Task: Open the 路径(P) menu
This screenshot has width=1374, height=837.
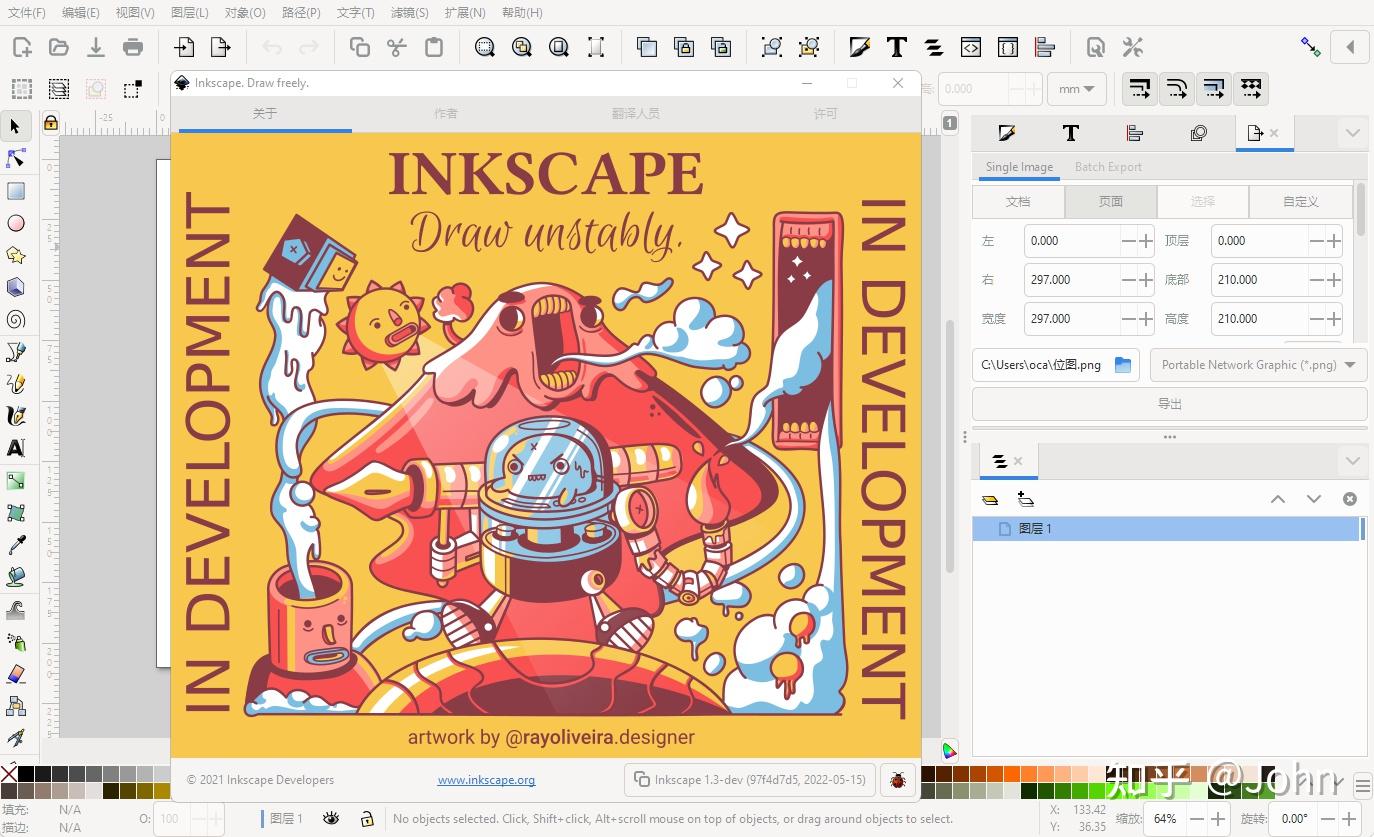Action: (301, 13)
